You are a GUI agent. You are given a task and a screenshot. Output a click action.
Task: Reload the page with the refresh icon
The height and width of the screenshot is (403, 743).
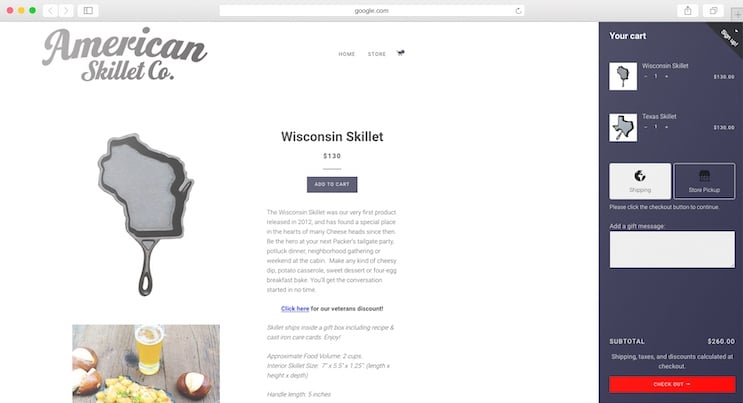pos(518,10)
